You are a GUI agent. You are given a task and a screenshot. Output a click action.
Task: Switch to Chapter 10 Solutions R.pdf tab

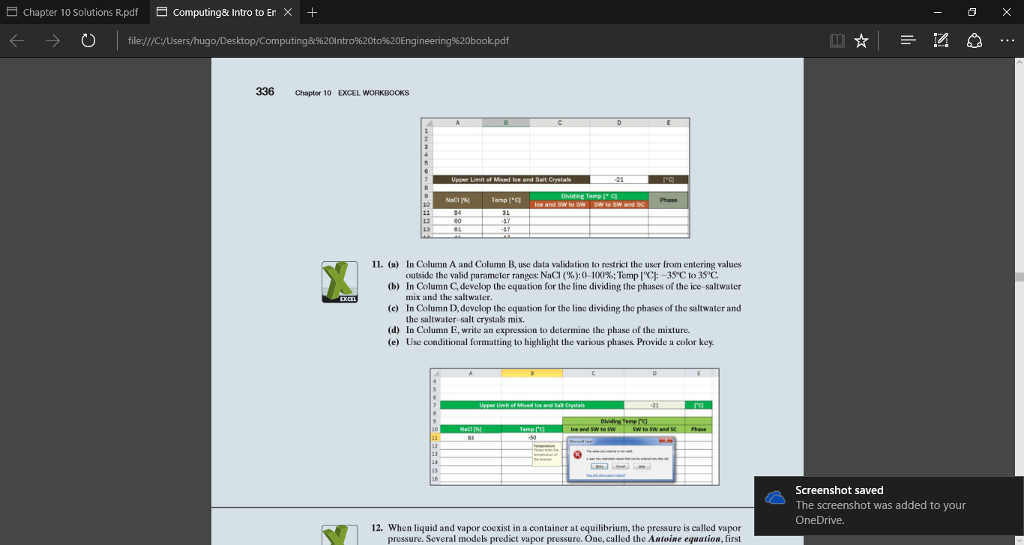(x=74, y=12)
